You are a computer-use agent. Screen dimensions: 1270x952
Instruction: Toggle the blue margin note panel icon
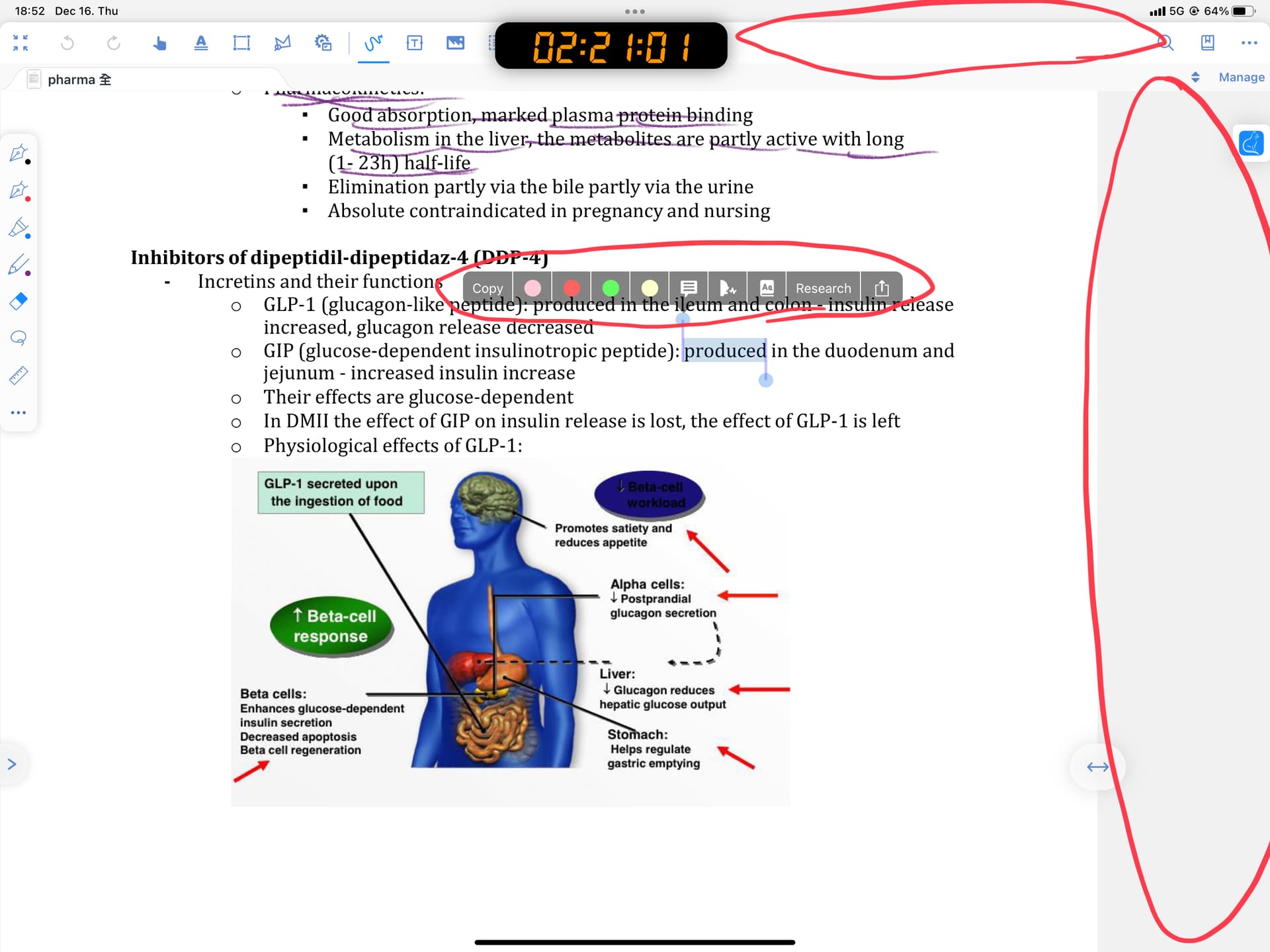coord(1251,143)
